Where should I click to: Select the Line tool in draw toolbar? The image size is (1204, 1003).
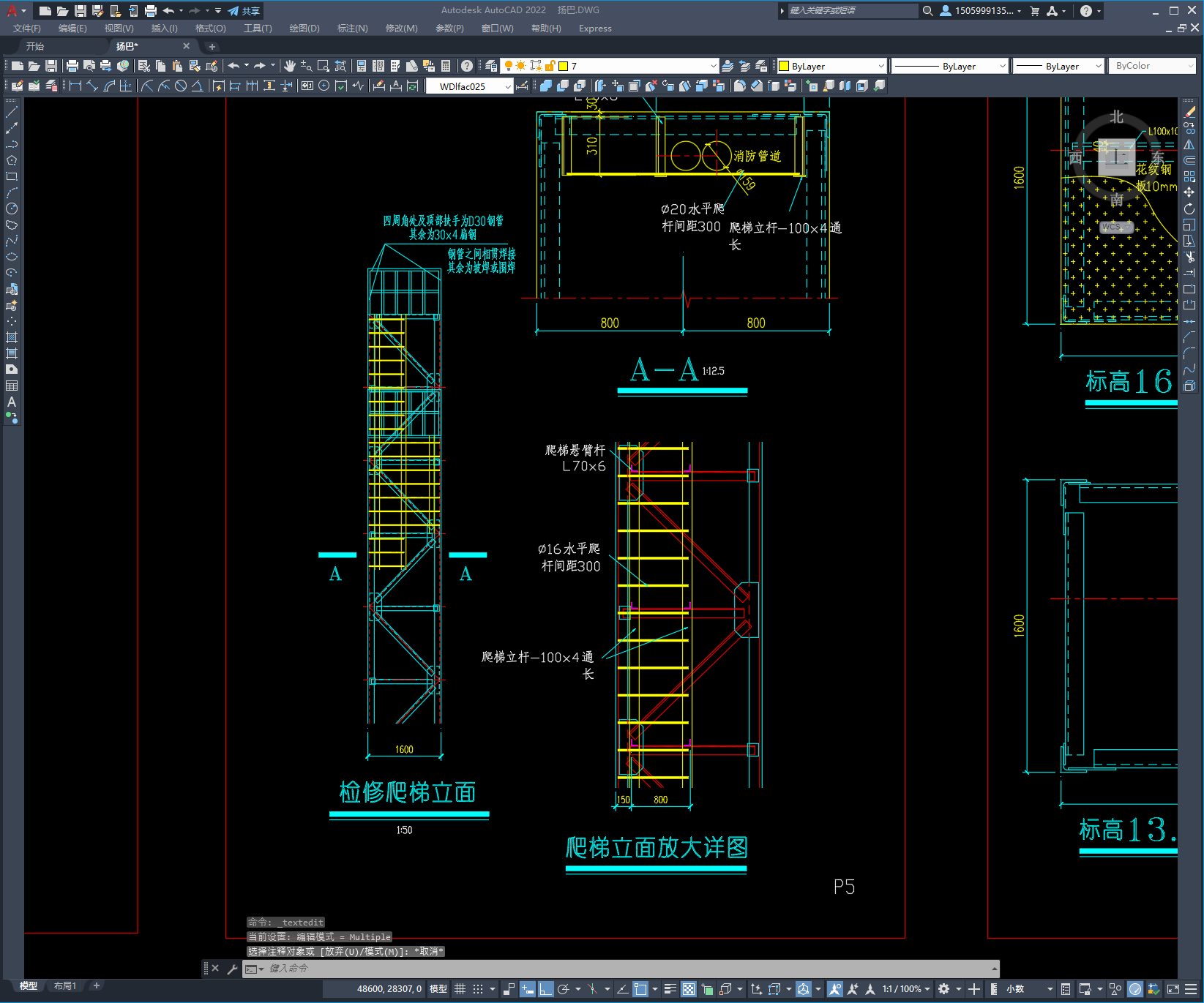12,113
